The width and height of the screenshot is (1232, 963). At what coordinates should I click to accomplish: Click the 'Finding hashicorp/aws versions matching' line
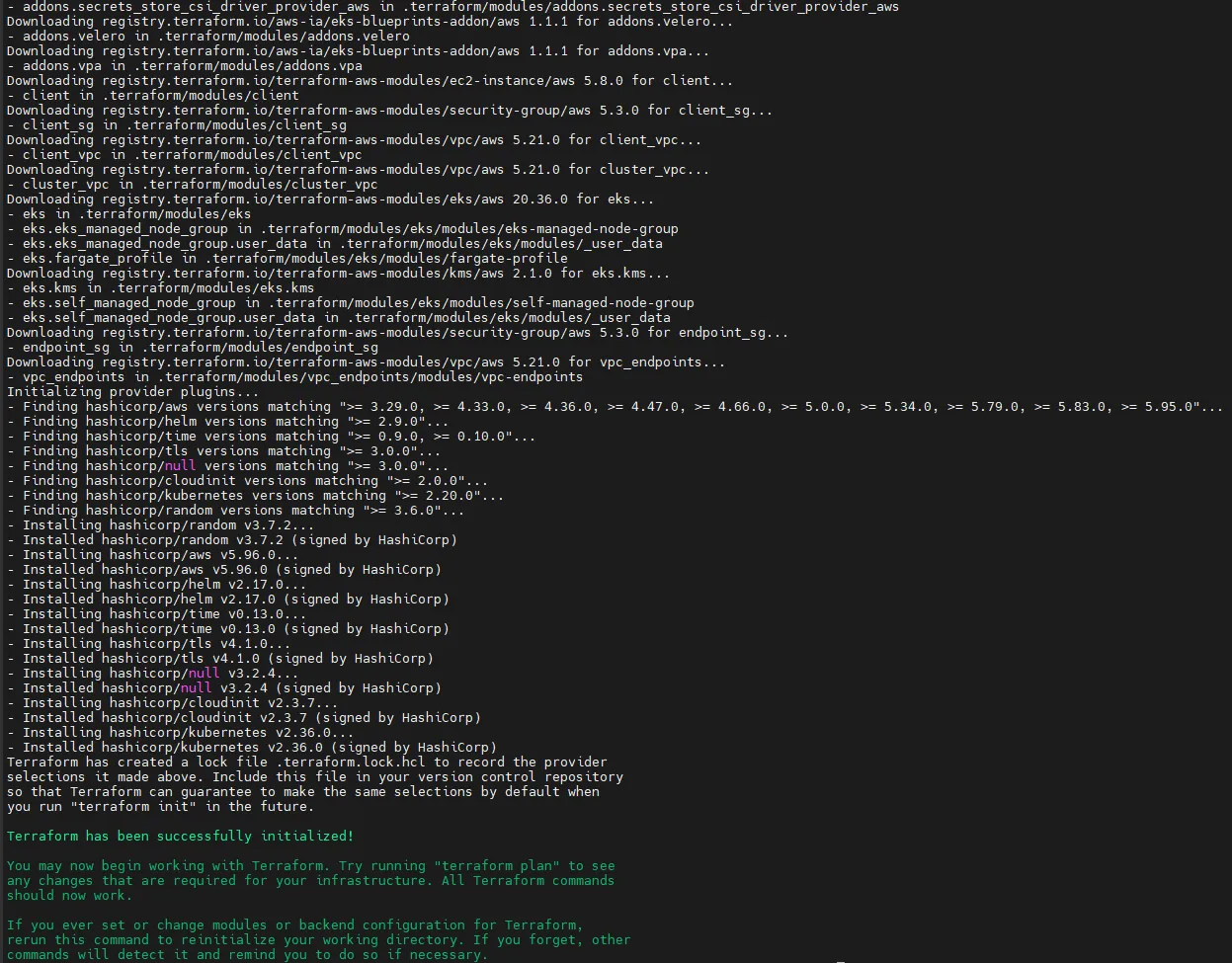click(616, 407)
